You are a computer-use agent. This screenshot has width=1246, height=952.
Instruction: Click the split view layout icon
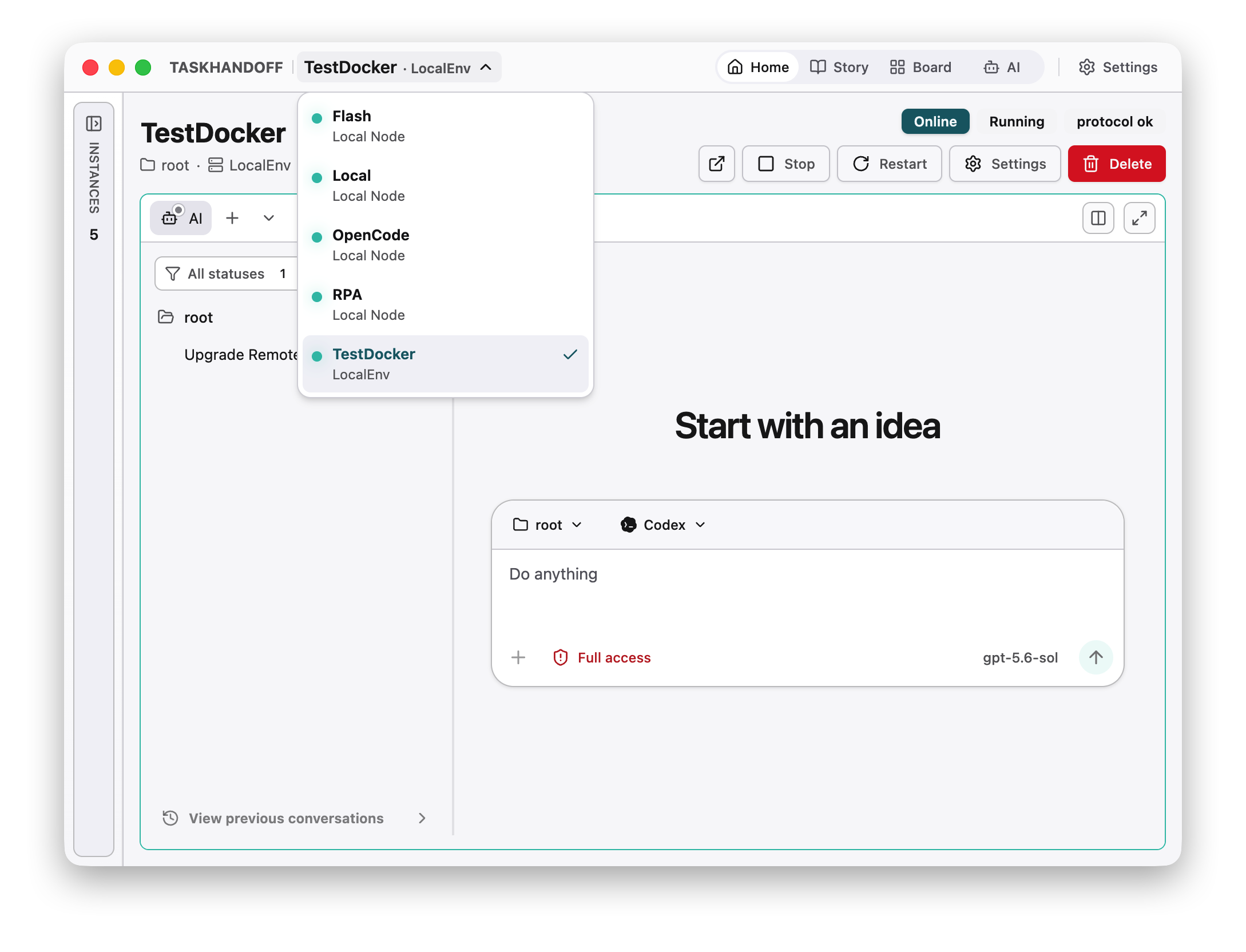tap(1098, 218)
